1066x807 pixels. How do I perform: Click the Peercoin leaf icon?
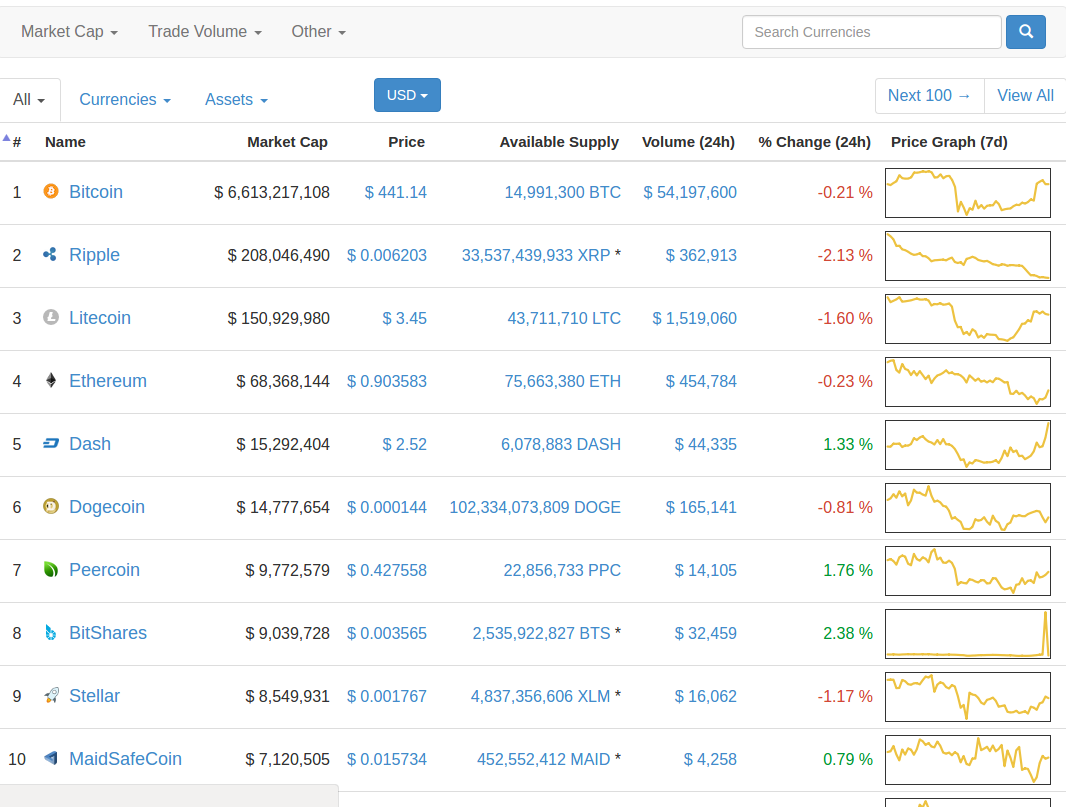tap(51, 570)
